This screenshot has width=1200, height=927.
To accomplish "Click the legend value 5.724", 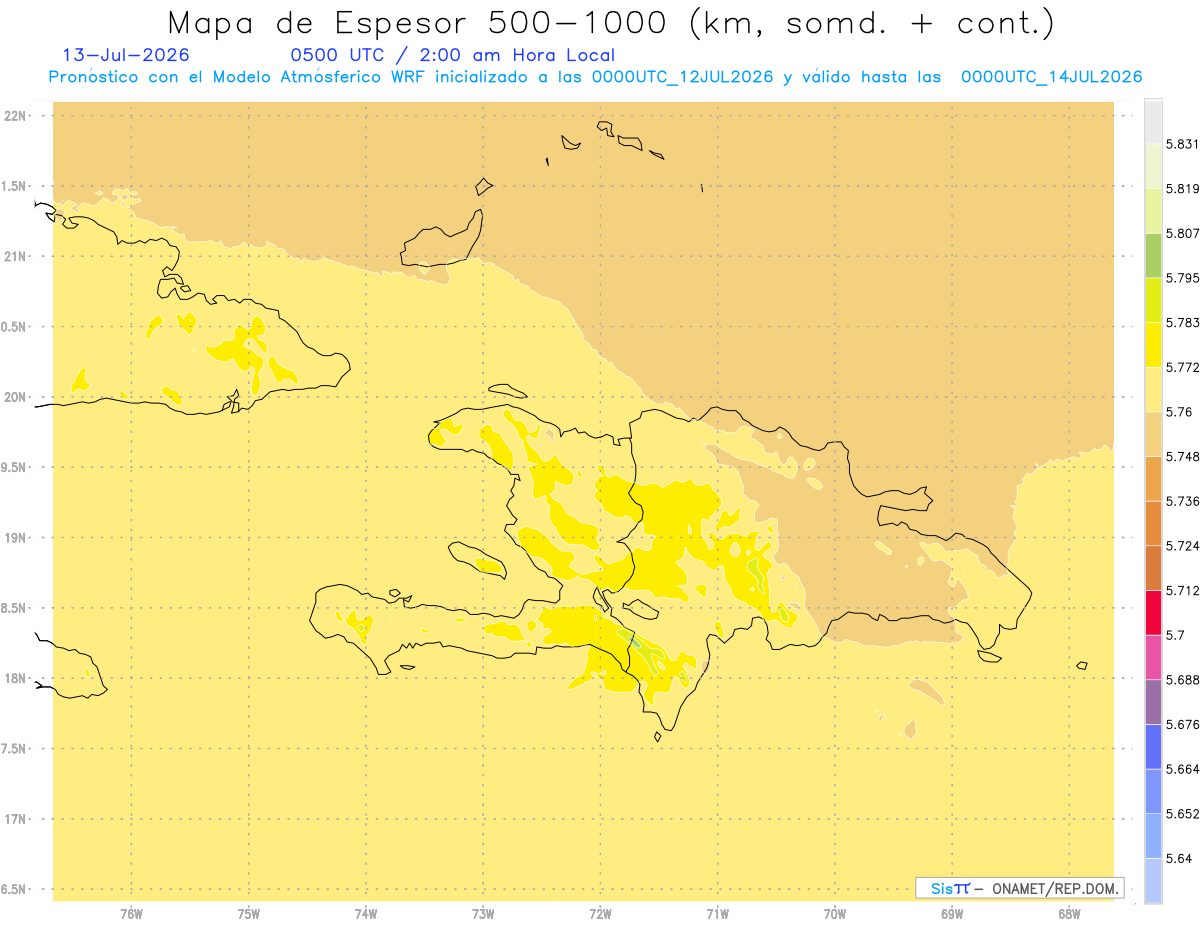I will click(1182, 545).
